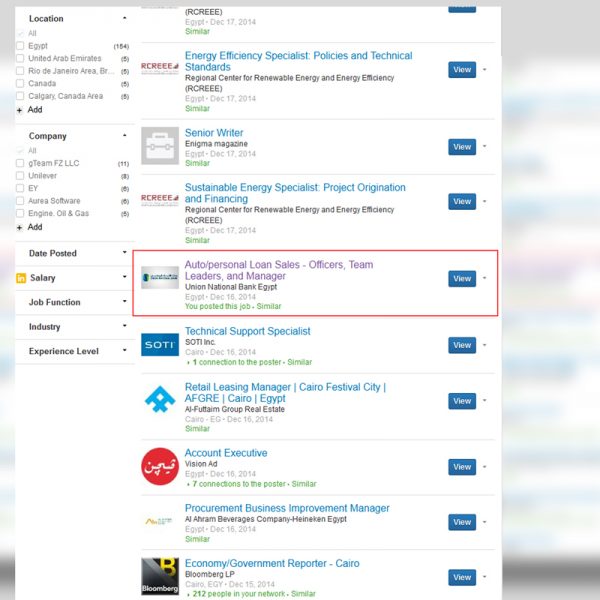Viewport: 600px width, 600px height.
Task: Collapse the Location filter section
Action: click(x=124, y=18)
